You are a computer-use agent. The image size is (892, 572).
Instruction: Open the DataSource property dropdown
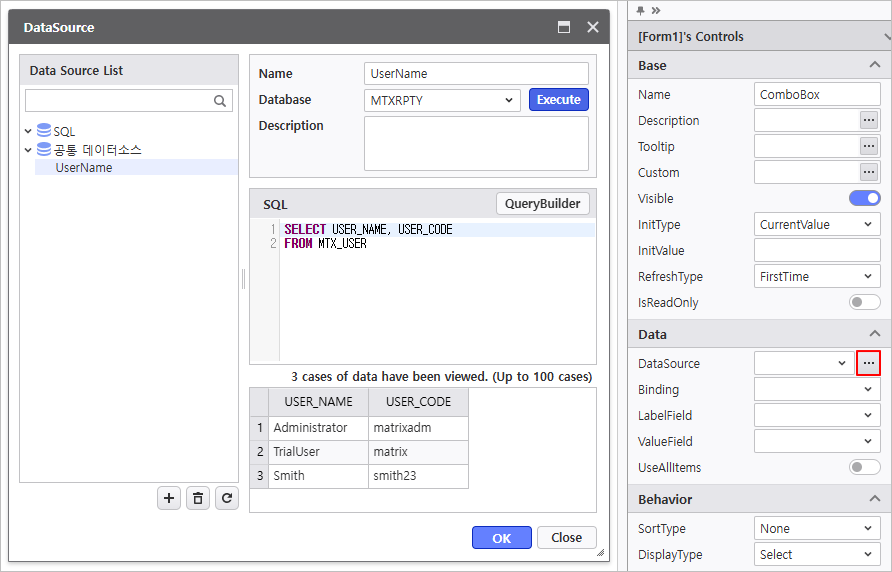point(804,363)
